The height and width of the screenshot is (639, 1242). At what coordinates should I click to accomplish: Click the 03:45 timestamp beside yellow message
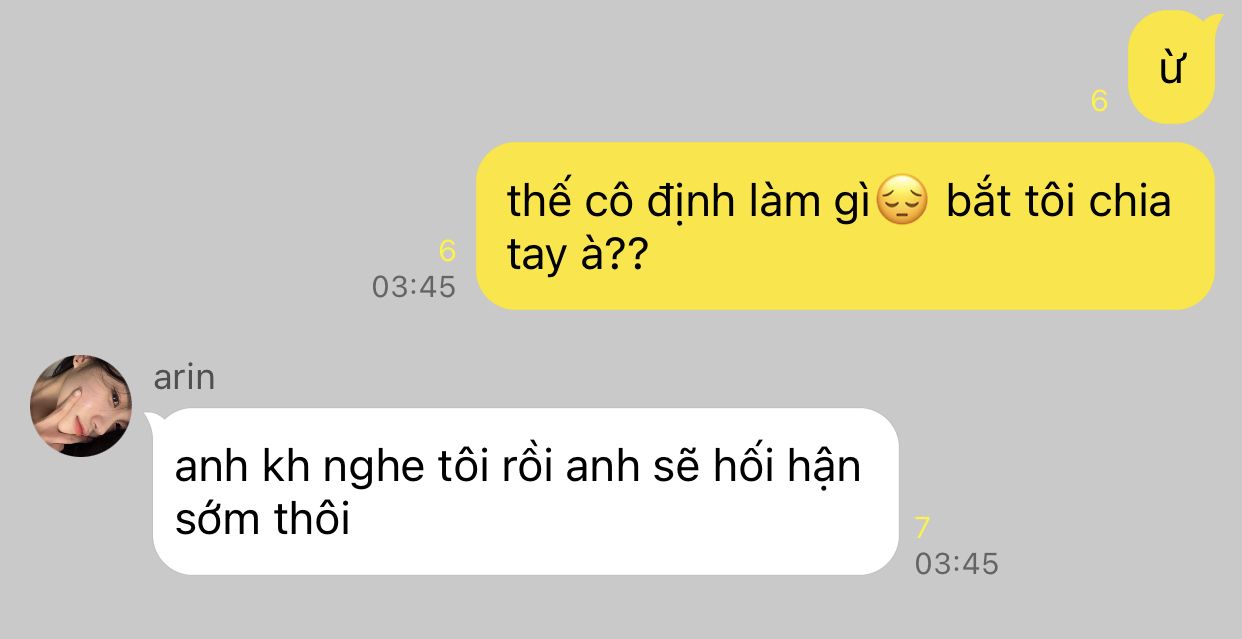414,287
